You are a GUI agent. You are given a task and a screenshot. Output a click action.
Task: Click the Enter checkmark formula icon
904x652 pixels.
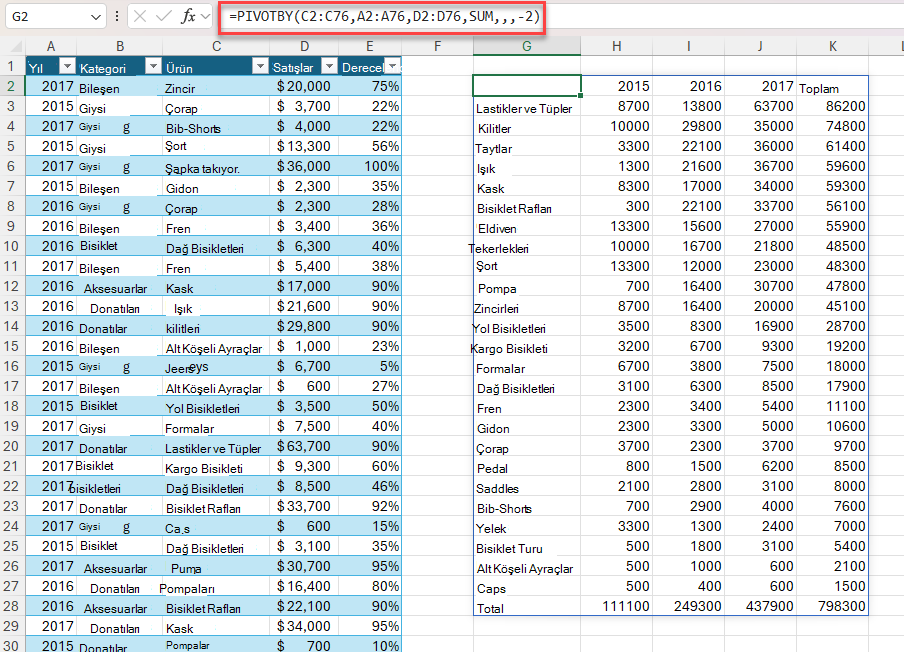point(164,16)
